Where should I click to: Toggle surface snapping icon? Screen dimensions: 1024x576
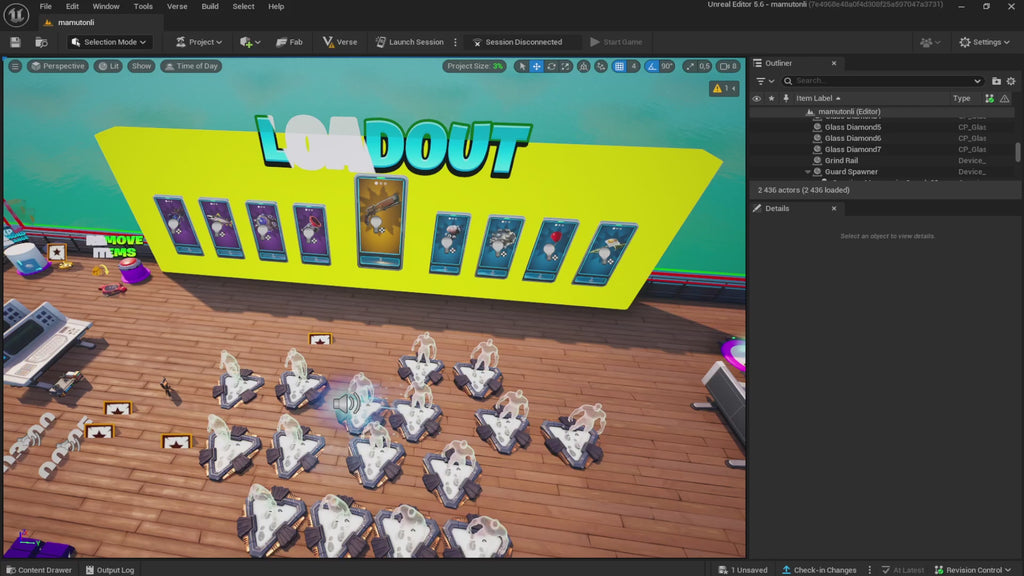pyautogui.click(x=601, y=66)
